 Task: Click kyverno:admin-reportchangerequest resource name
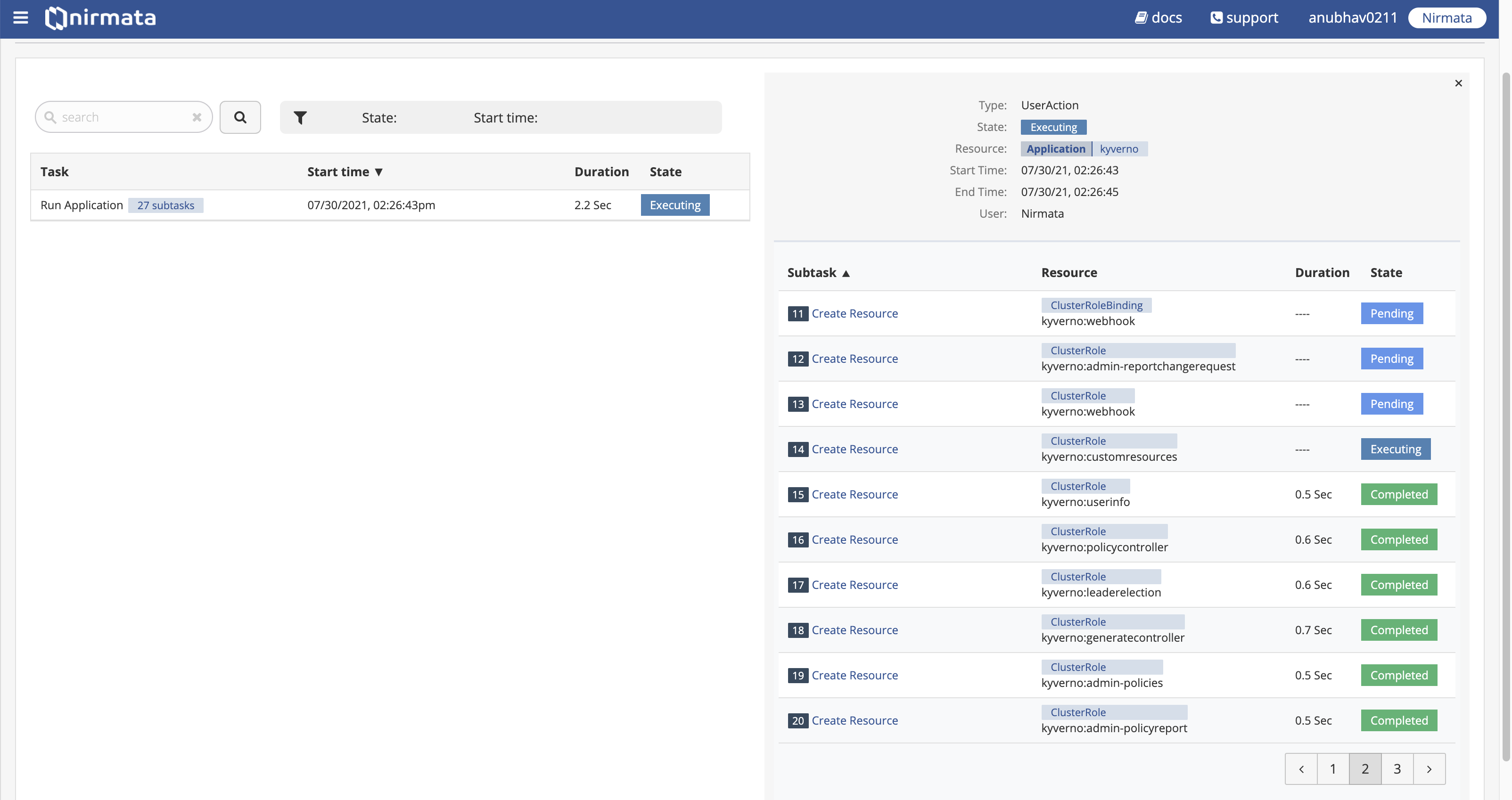(x=1137, y=367)
